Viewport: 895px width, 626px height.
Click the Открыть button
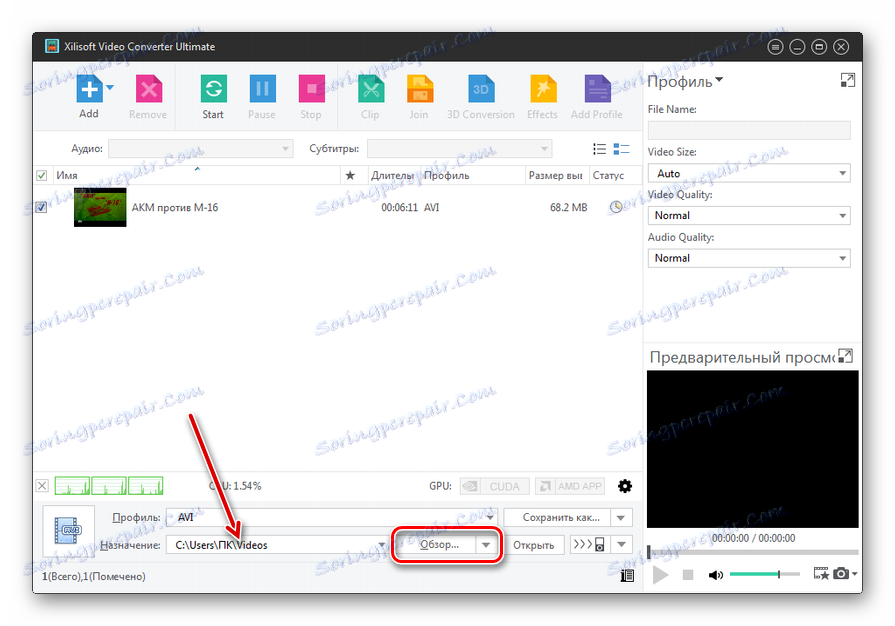pos(535,544)
